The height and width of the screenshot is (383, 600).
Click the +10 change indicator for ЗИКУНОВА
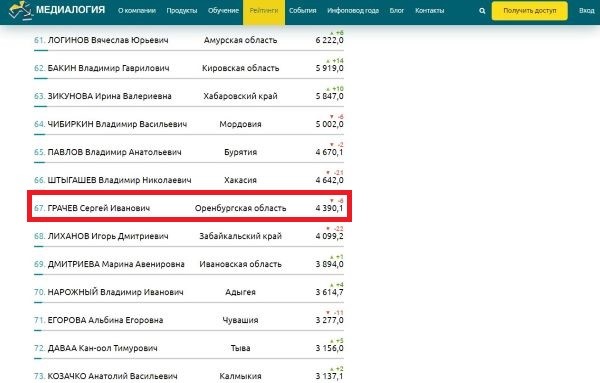coord(335,89)
